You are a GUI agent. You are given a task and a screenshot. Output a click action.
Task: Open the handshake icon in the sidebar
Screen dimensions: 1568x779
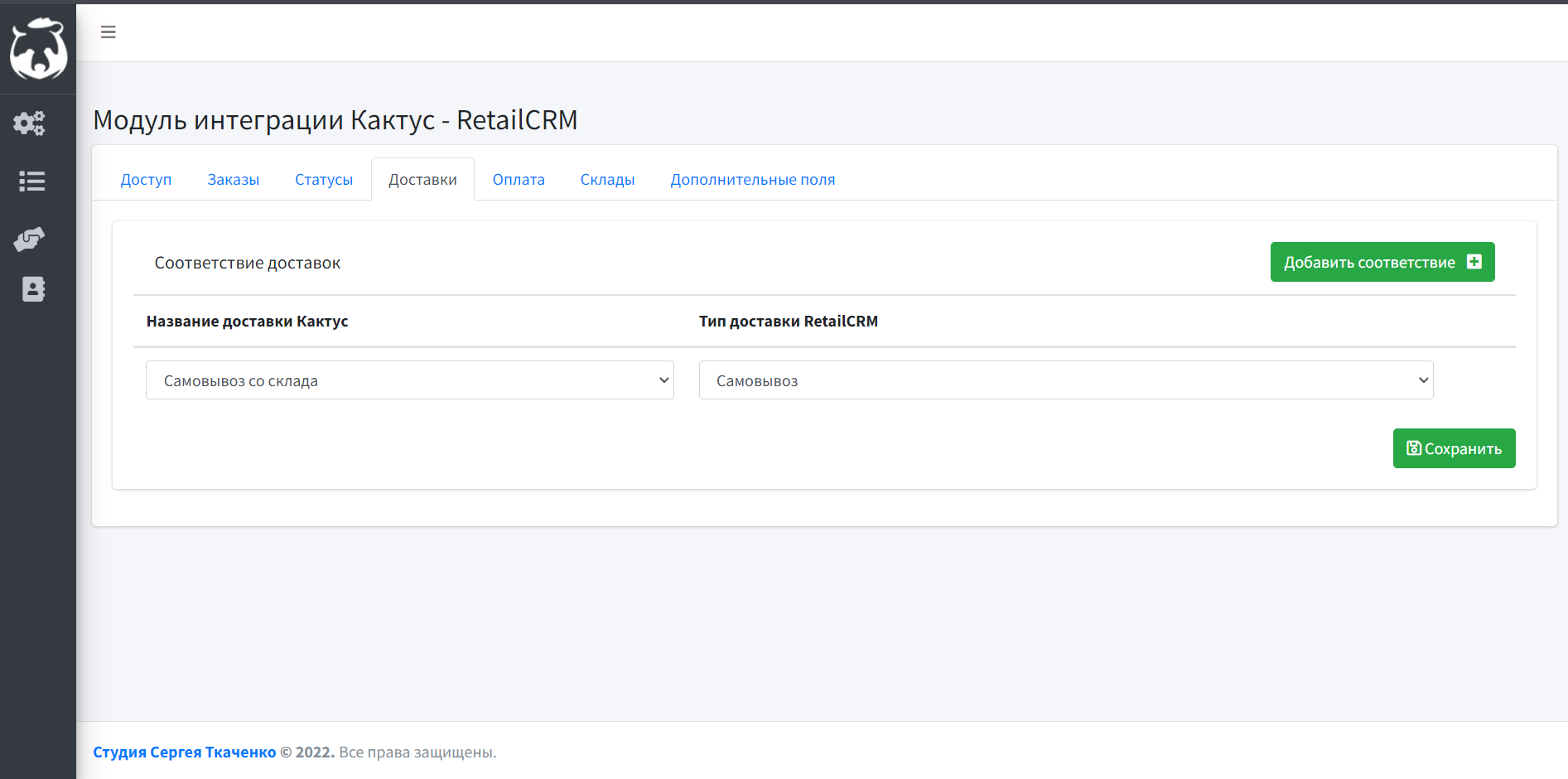(30, 240)
